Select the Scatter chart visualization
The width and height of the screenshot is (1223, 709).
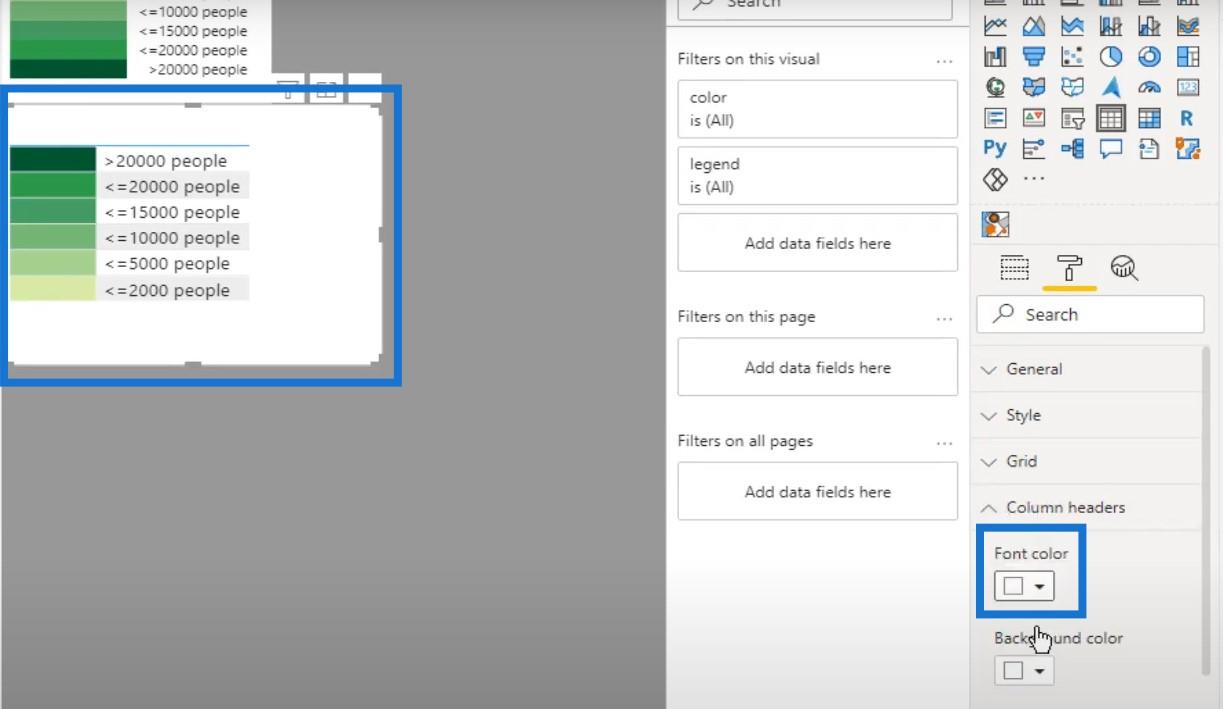pos(1072,56)
